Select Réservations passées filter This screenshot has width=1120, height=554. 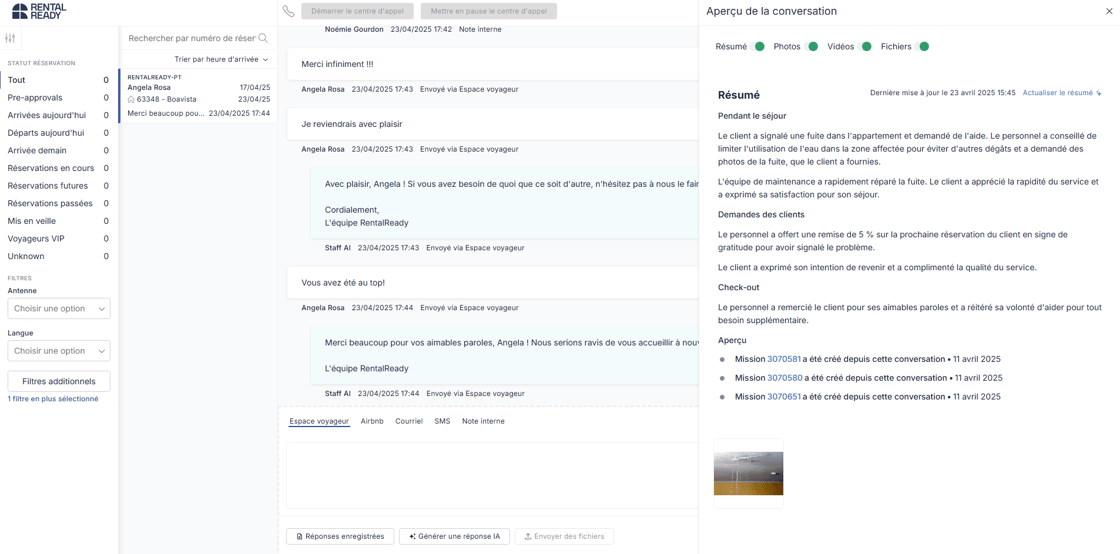pos(59,203)
